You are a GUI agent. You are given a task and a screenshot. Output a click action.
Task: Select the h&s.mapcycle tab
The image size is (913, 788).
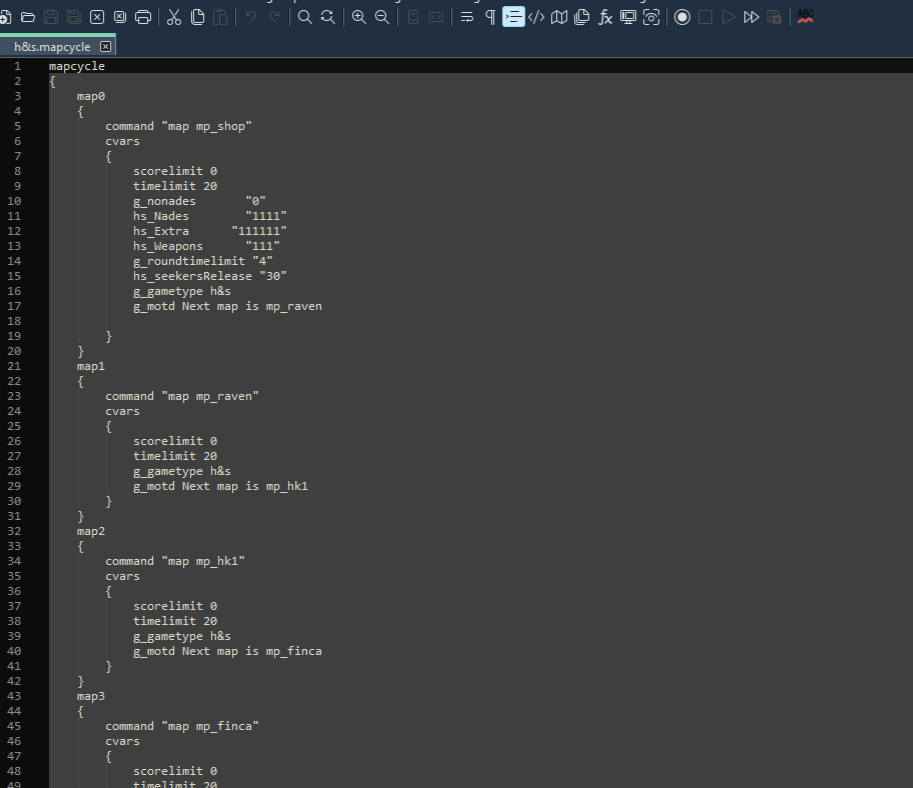click(x=52, y=47)
